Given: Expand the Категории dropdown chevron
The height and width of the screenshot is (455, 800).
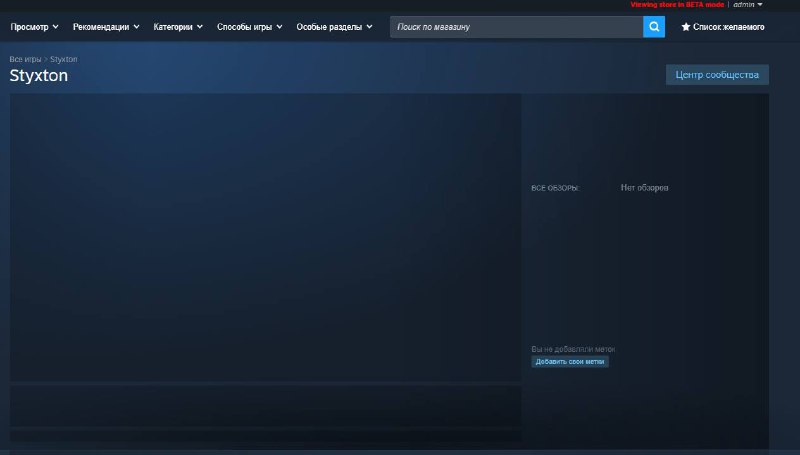Looking at the screenshot, I should click(x=199, y=27).
